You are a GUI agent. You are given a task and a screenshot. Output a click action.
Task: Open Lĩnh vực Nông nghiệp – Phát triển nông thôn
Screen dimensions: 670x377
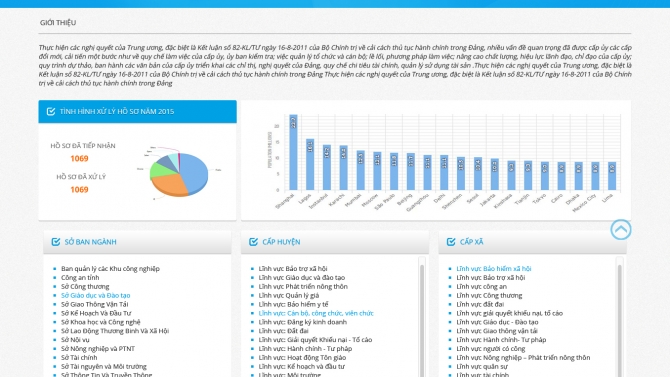pyautogui.click(x=523, y=358)
